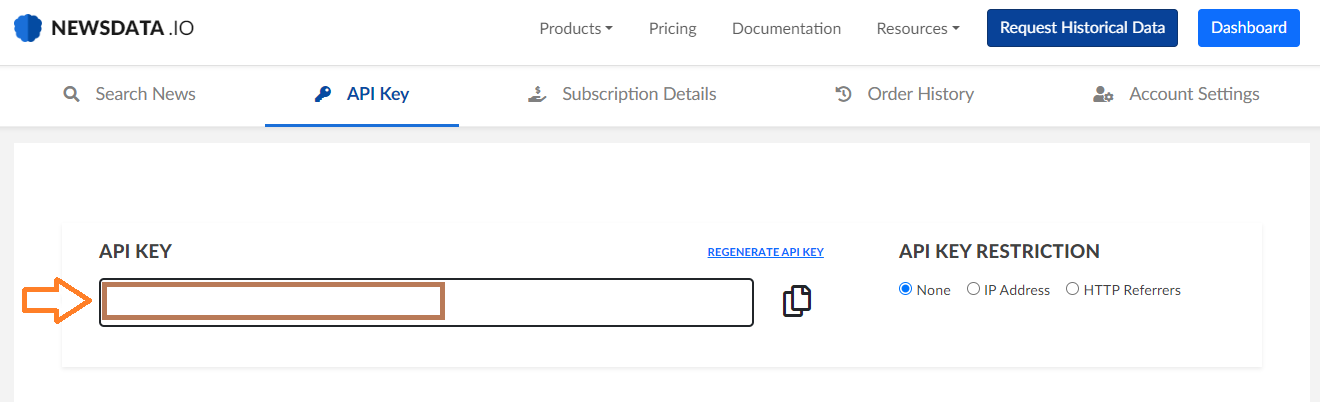Screen dimensions: 1320x402
Task: Copy the API key with clipboard icon
Action: (797, 300)
